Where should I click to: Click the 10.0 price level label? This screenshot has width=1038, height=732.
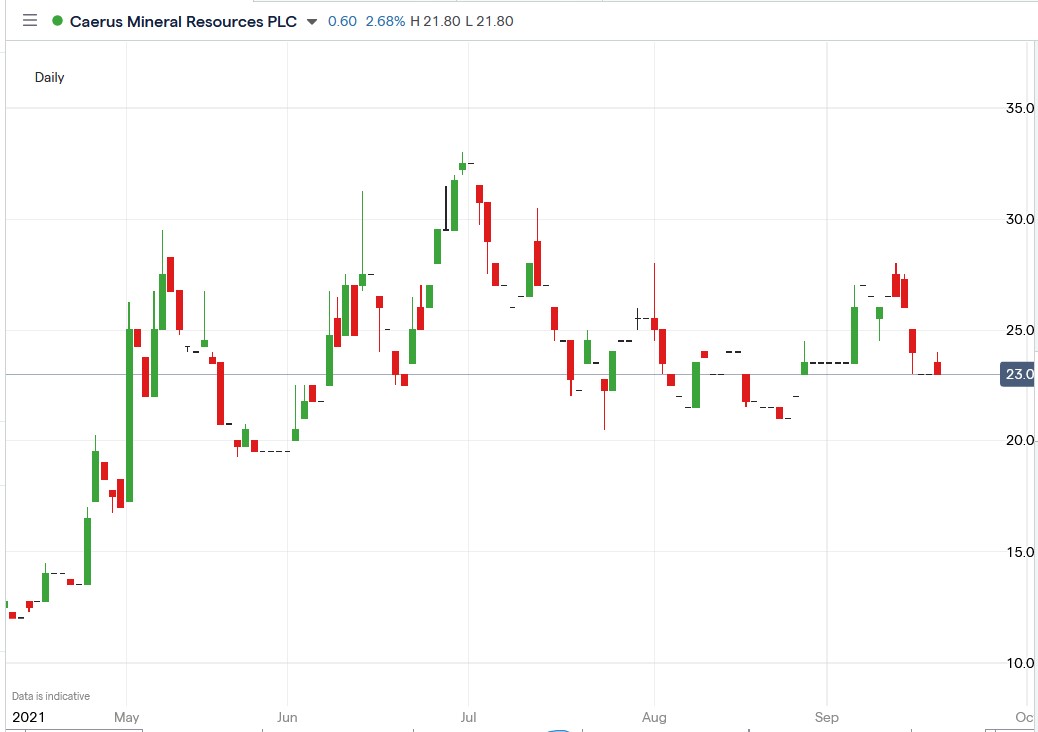click(x=1017, y=662)
